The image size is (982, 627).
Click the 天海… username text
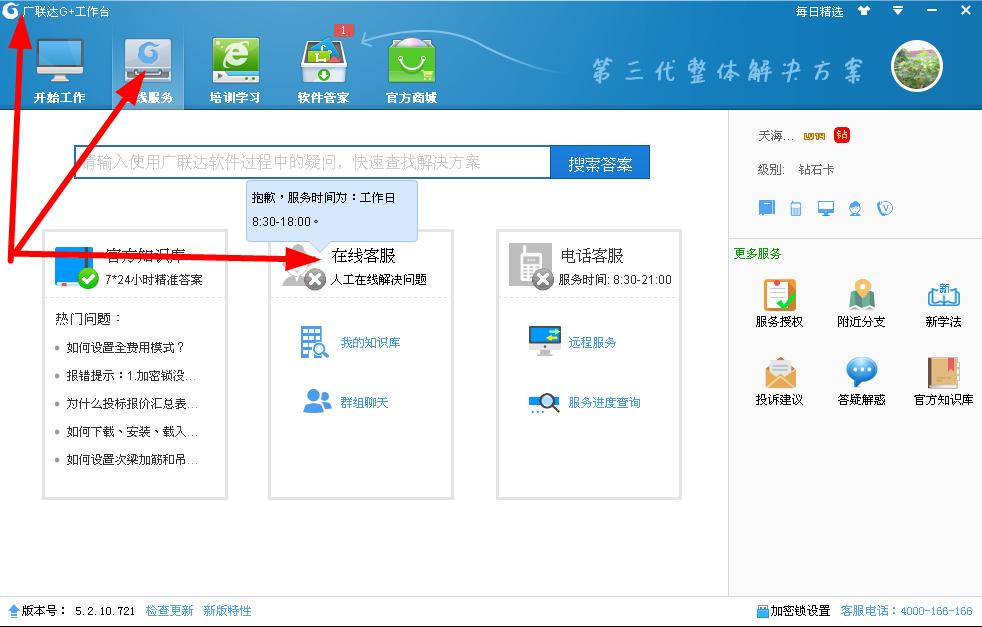pyautogui.click(x=776, y=135)
